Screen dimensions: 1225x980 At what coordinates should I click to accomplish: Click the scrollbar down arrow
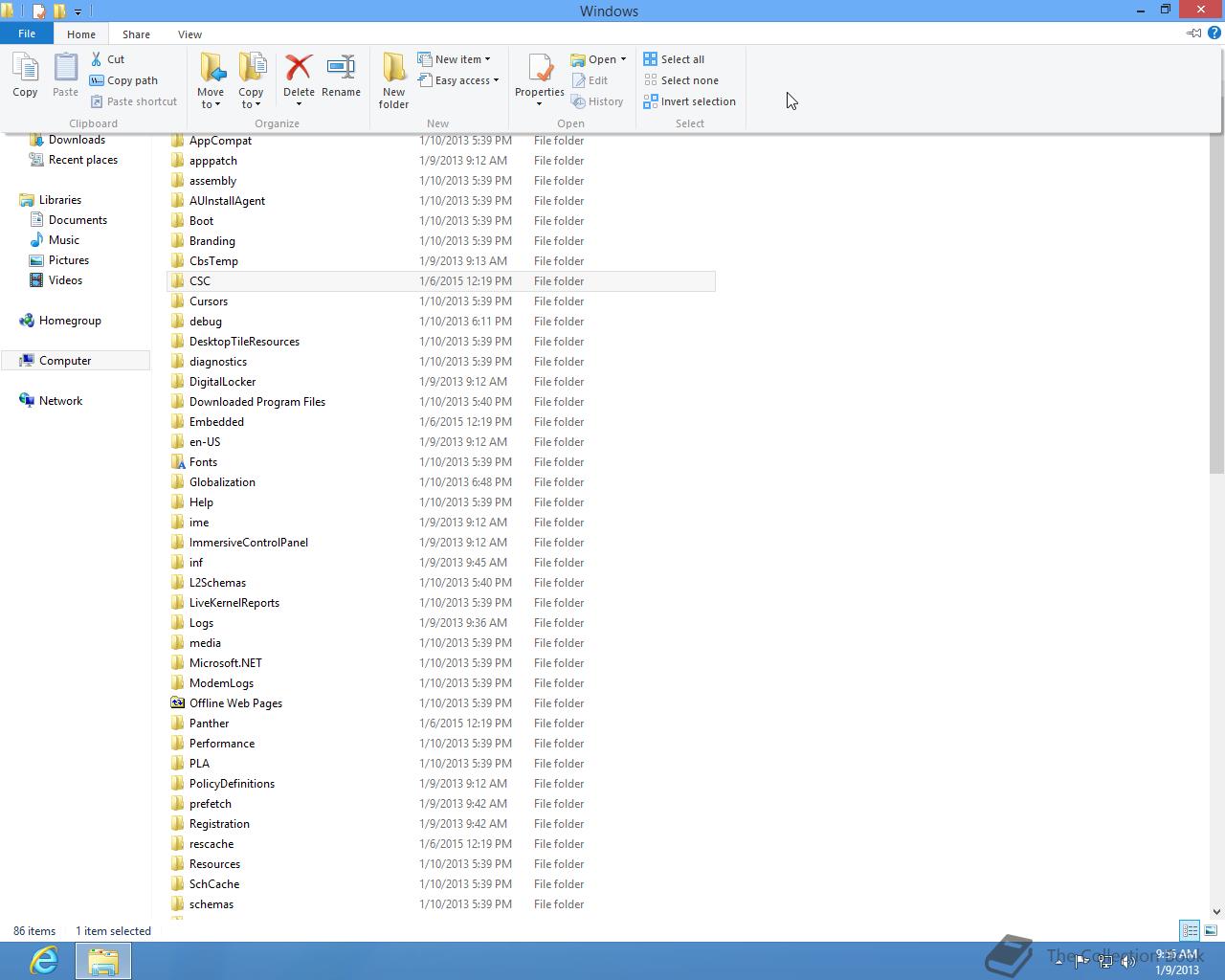point(1216,912)
